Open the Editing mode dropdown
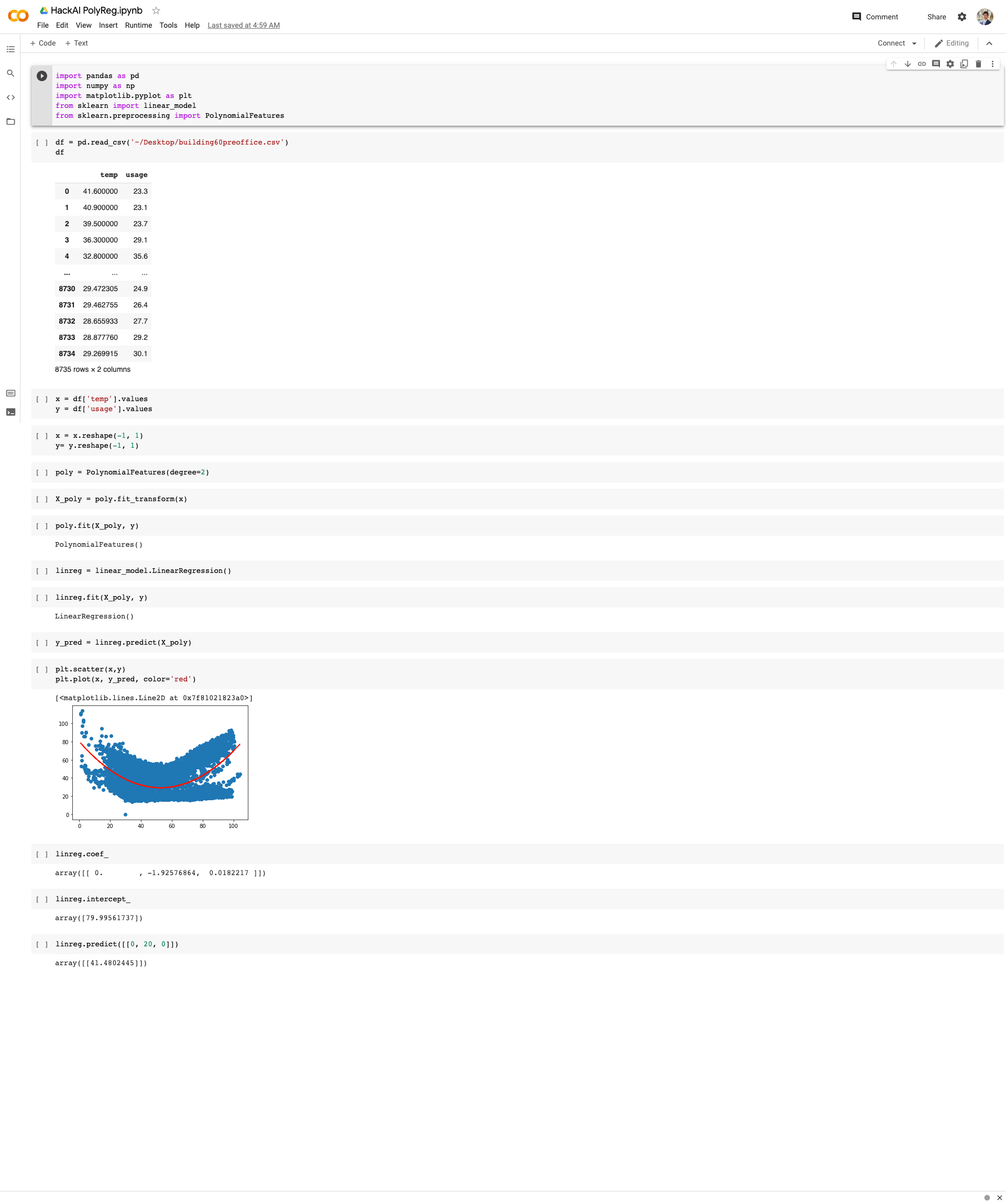The height and width of the screenshot is (1204, 1006). tap(952, 43)
